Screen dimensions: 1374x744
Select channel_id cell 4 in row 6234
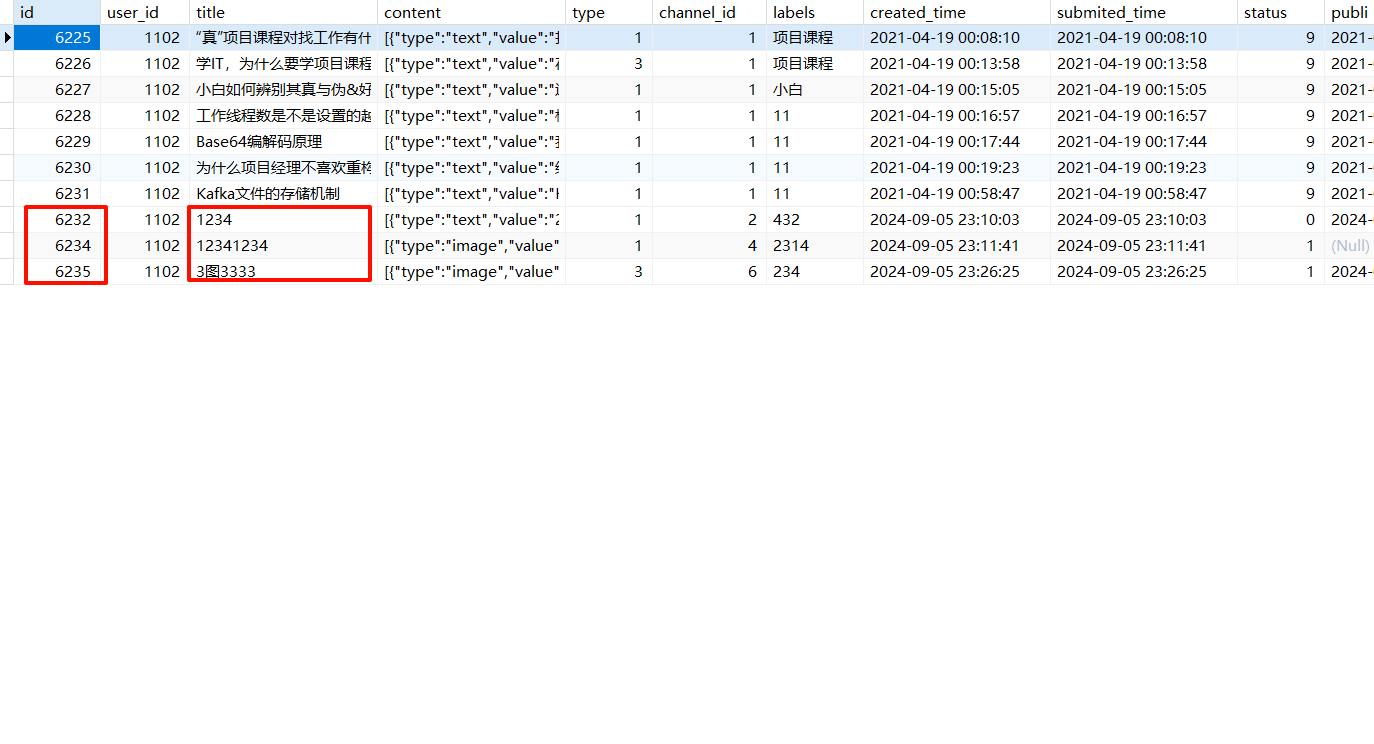[709, 246]
